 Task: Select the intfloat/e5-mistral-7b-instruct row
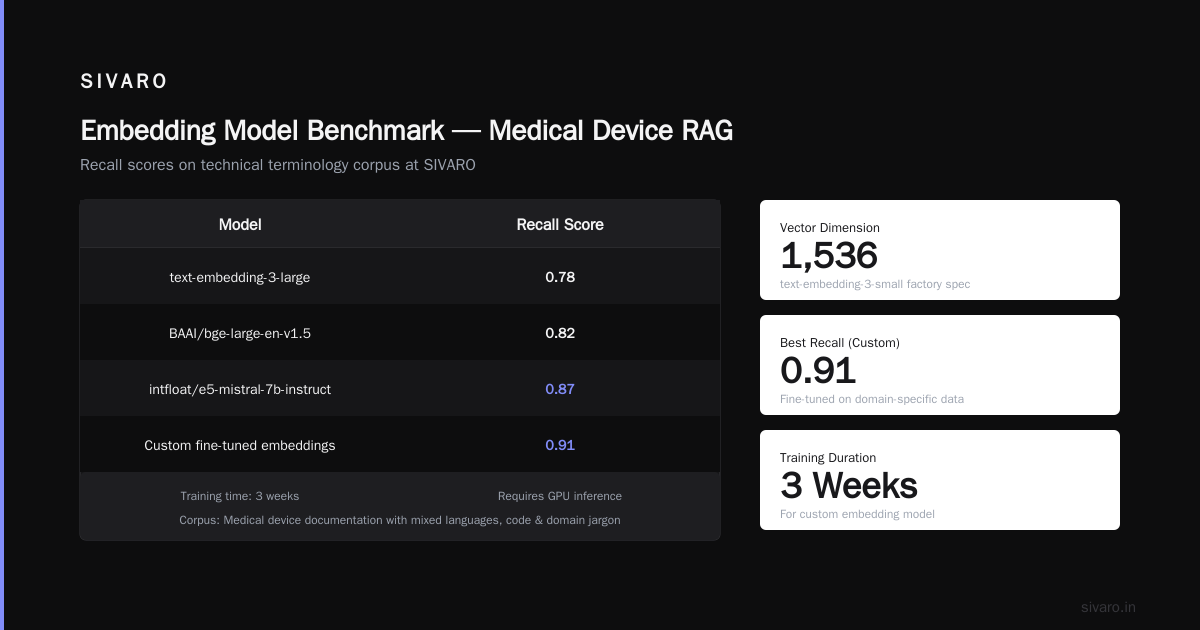400,389
